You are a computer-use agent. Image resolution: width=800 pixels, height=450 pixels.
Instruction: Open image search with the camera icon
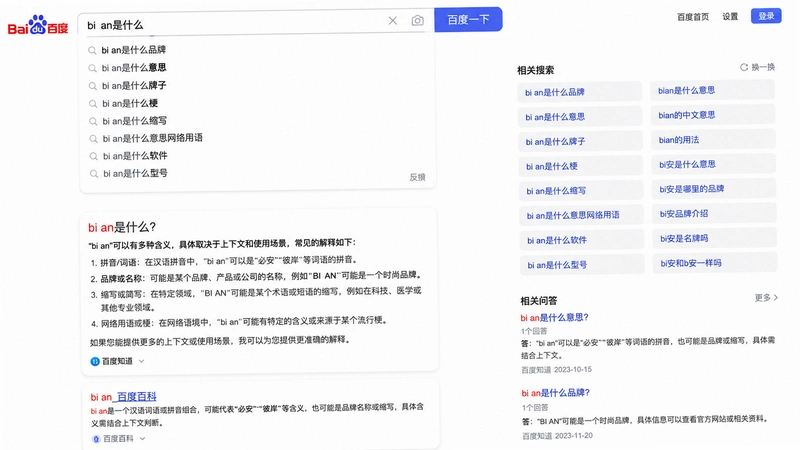(417, 20)
